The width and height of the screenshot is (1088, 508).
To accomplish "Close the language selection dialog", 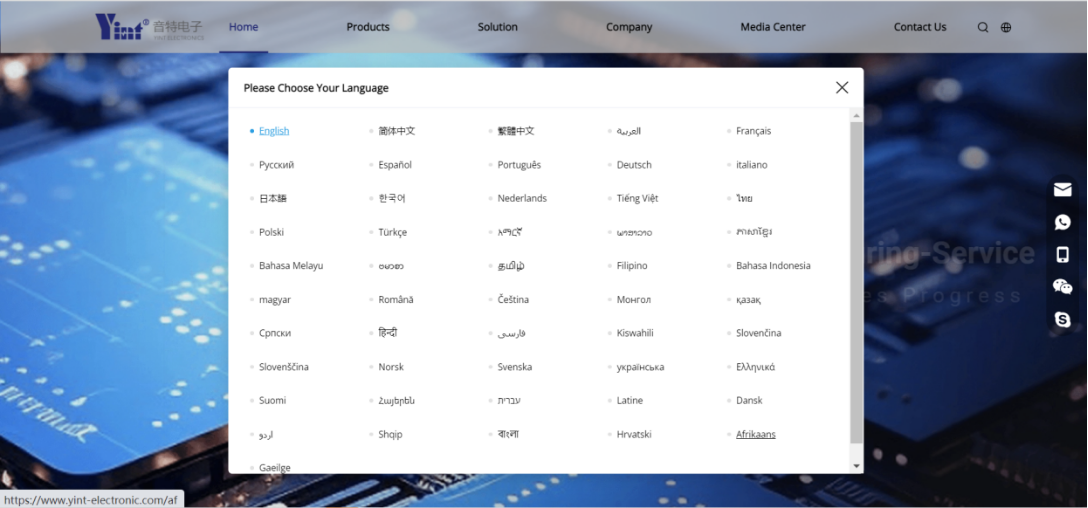I will coord(841,88).
